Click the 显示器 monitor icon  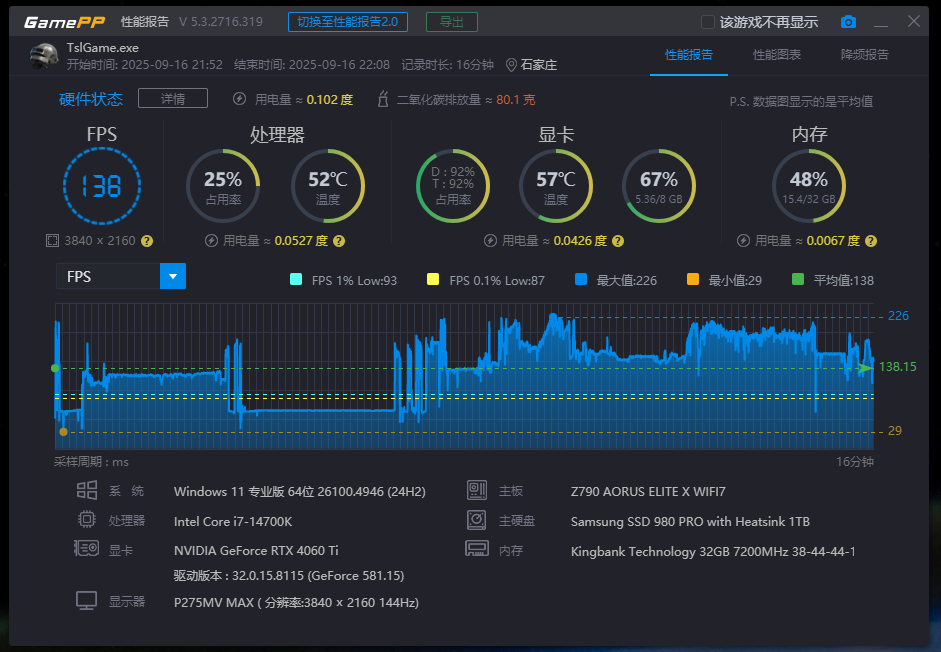point(86,601)
